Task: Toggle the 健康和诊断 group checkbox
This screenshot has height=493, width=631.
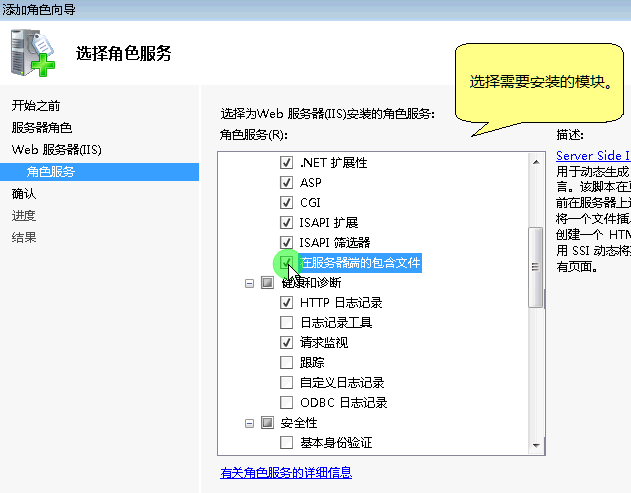Action: point(267,283)
